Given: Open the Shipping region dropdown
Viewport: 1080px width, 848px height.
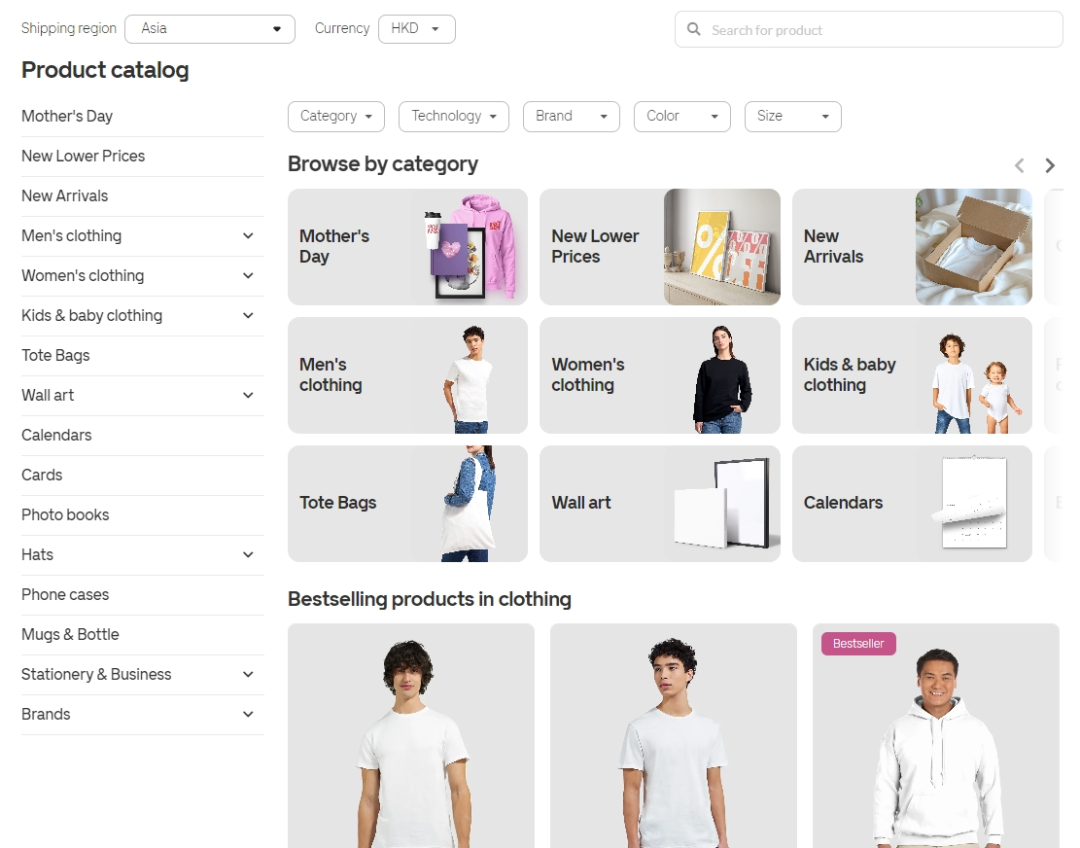Looking at the screenshot, I should click(210, 29).
